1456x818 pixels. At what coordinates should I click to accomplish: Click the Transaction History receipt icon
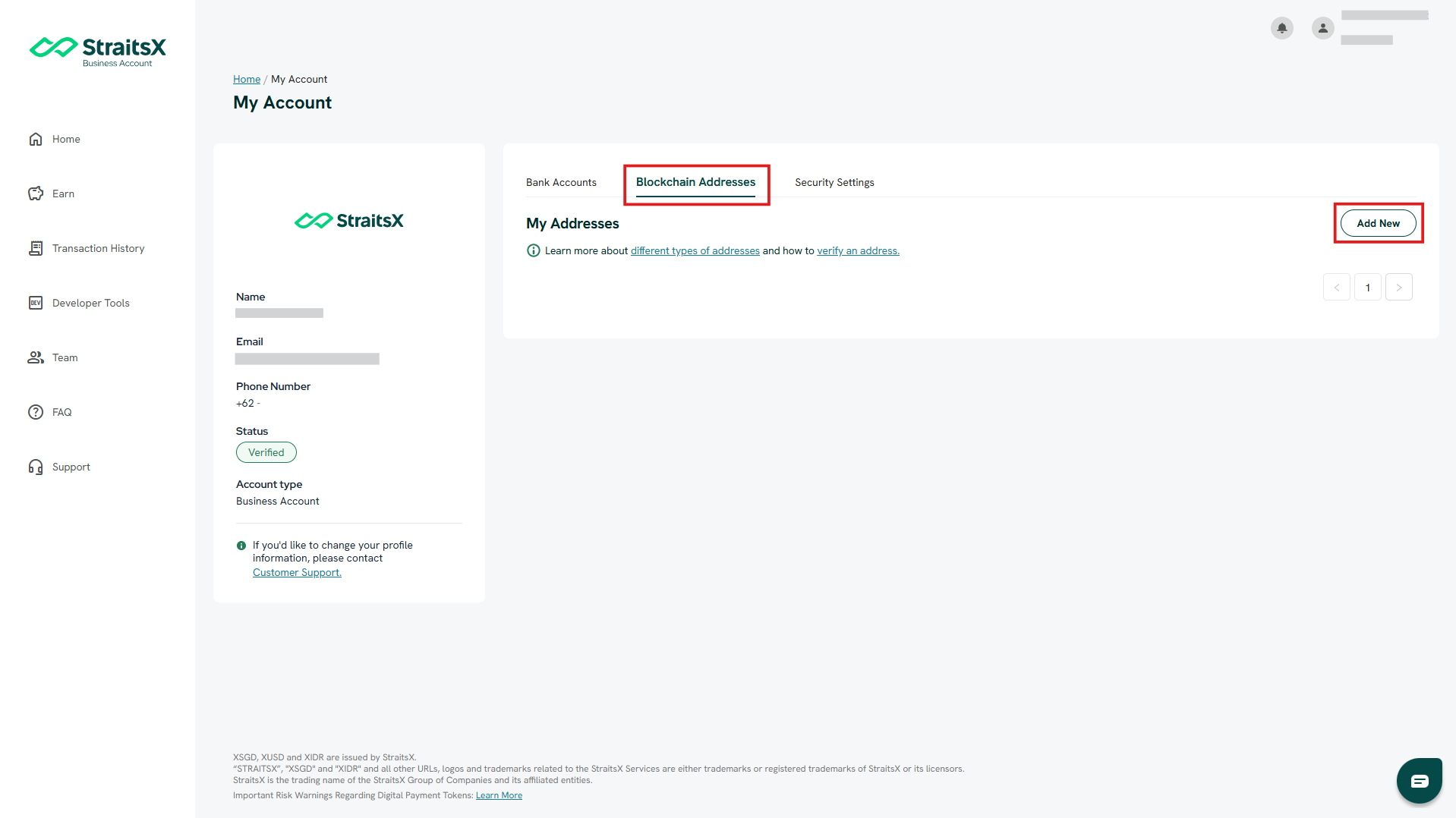(36, 248)
